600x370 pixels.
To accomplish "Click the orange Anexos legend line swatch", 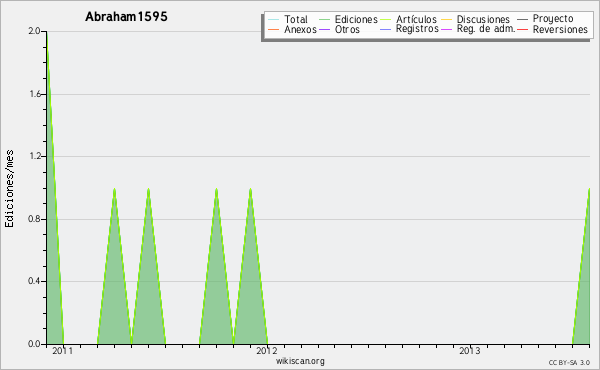I will coord(274,29).
